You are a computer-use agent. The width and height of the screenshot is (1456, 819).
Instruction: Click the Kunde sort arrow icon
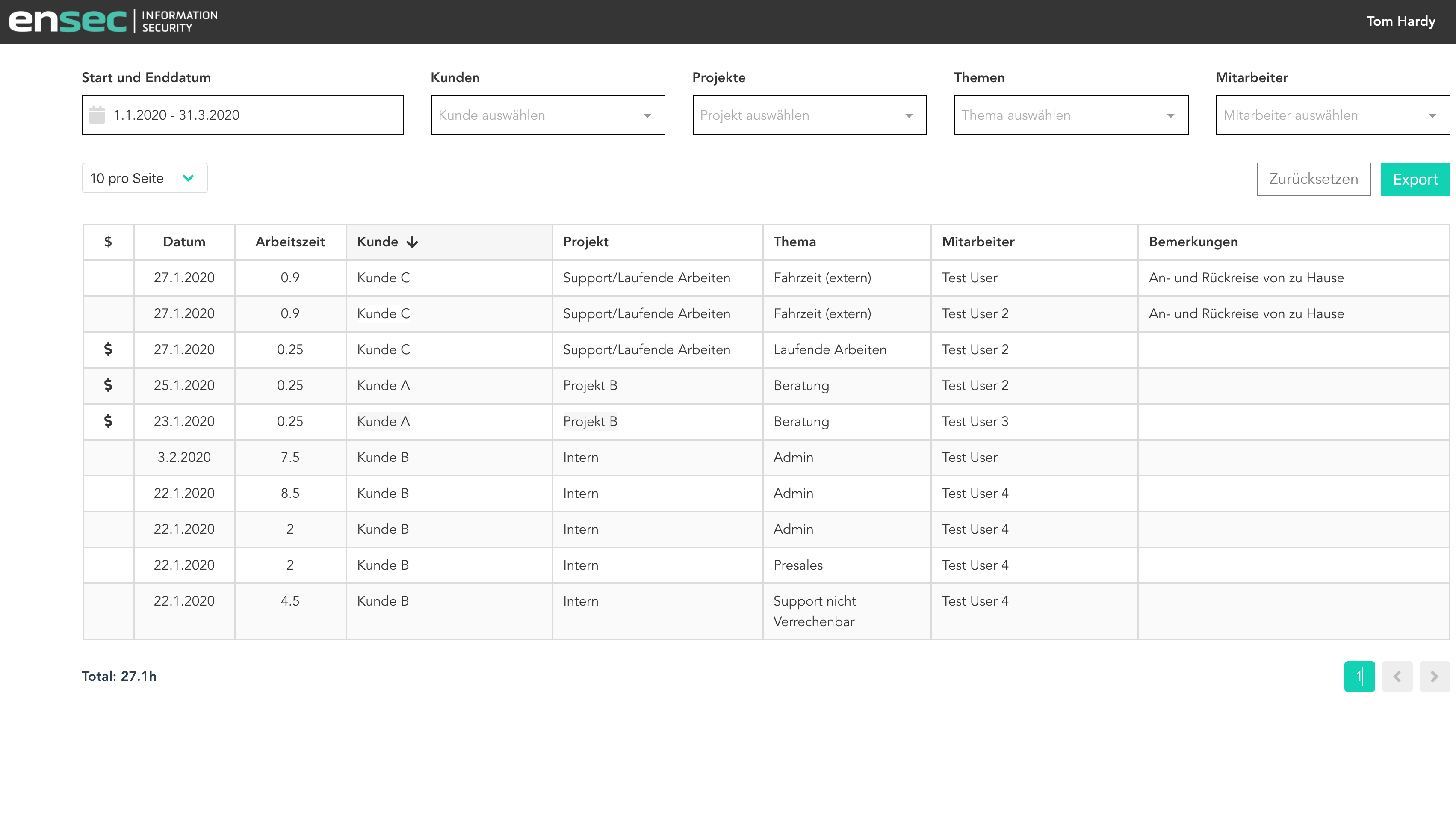coord(413,242)
